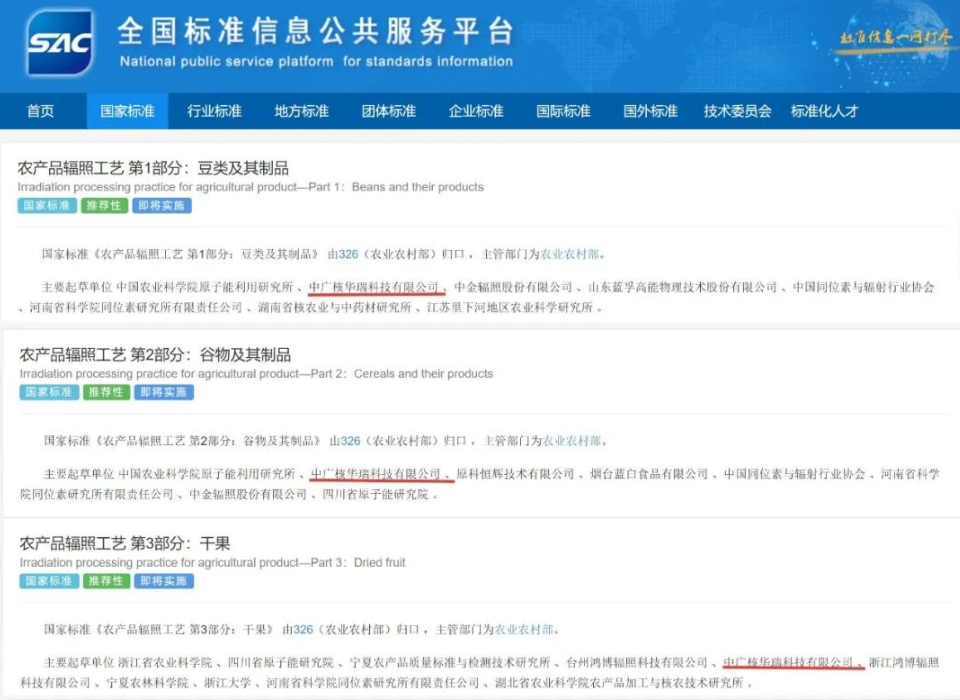Click 即将实施 tag under Part 1 beans

click(162, 206)
